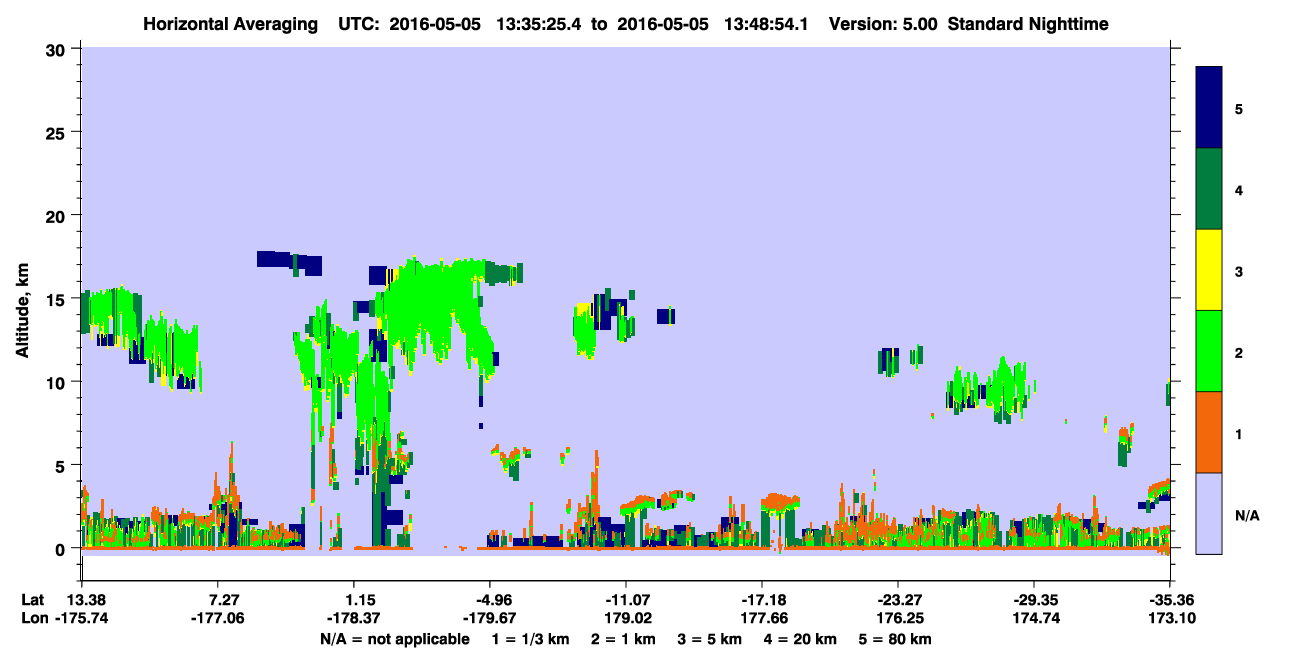The width and height of the screenshot is (1300, 667).
Task: Click longitude value 177.66
Action: 762,619
